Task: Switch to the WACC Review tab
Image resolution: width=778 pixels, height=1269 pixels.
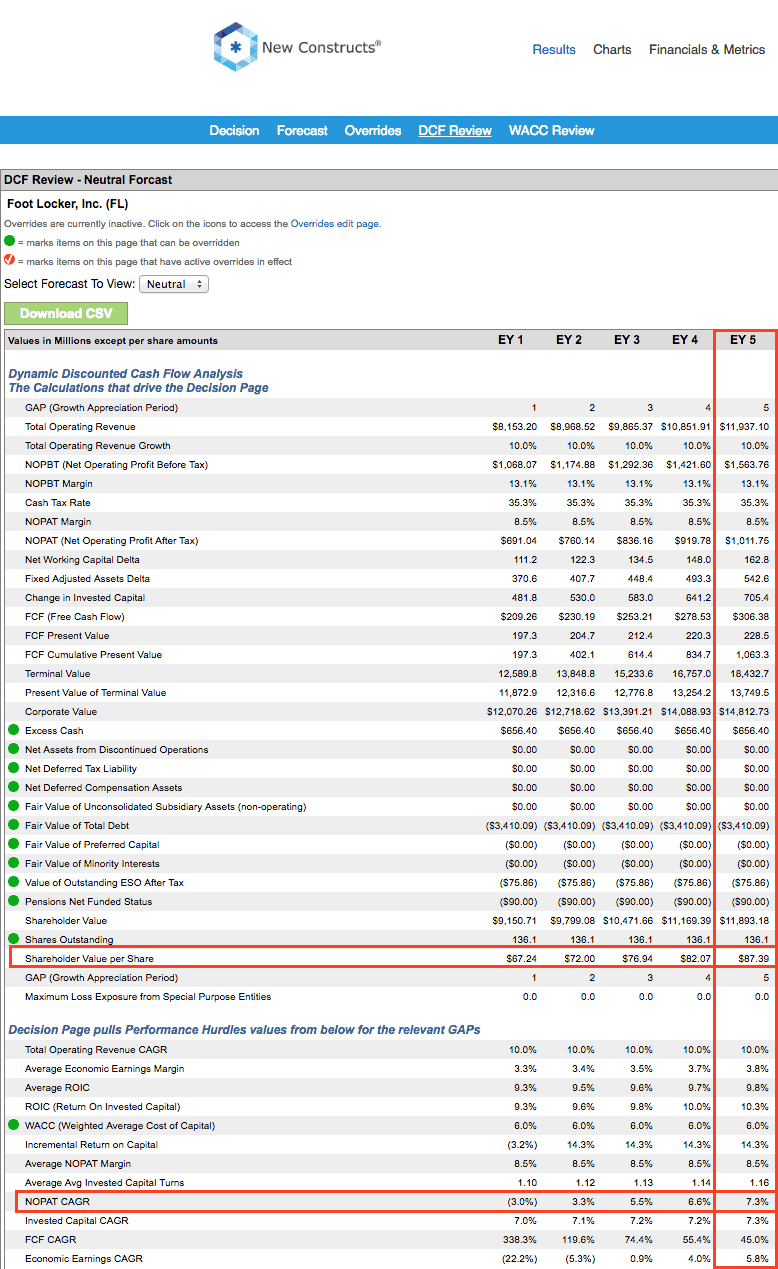Action: pyautogui.click(x=551, y=130)
